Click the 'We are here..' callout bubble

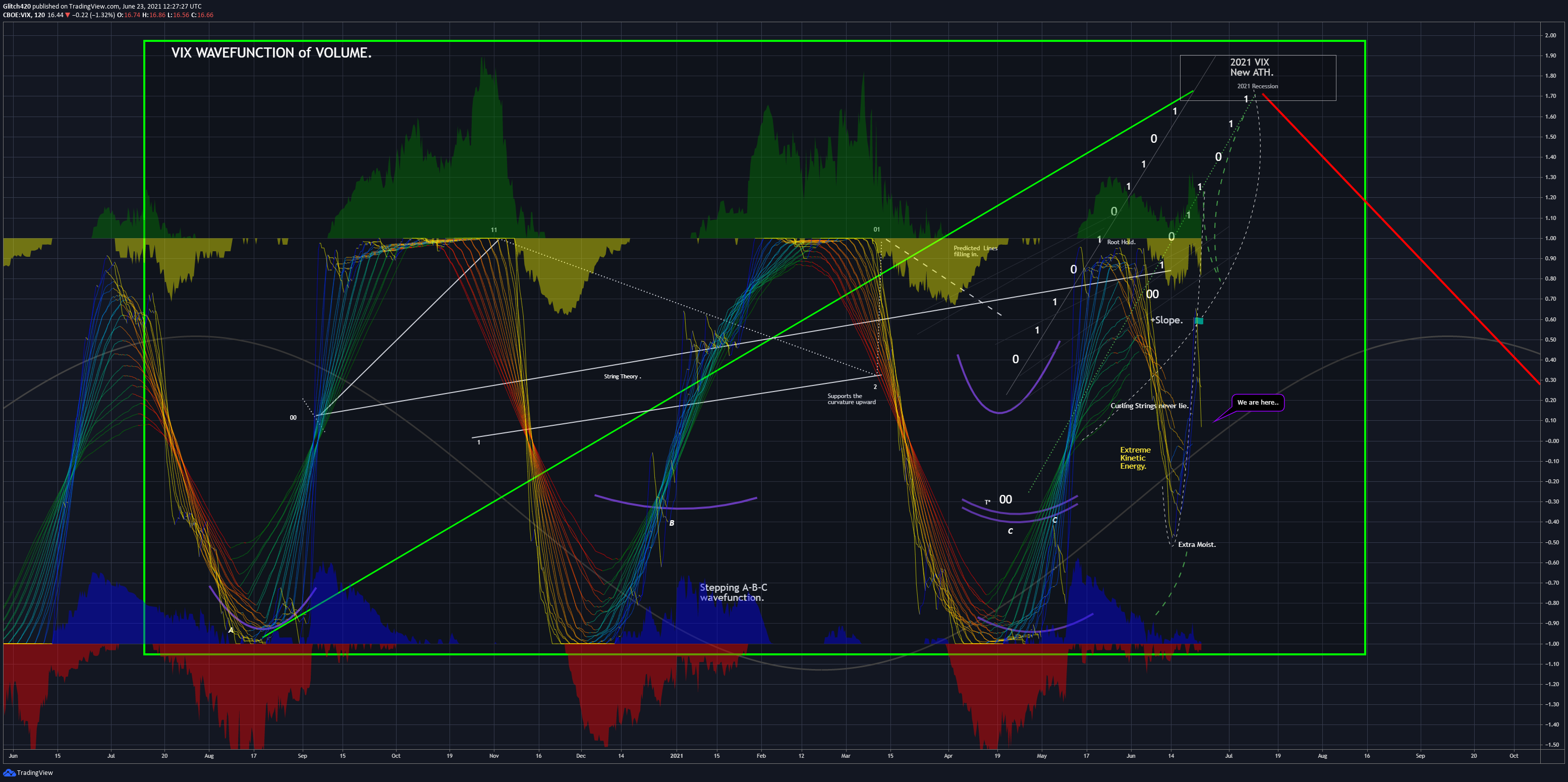(x=1258, y=402)
